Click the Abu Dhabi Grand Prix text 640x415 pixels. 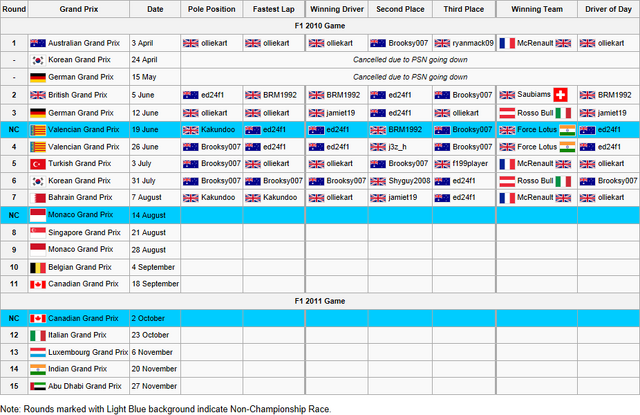pyautogui.click(x=85, y=386)
